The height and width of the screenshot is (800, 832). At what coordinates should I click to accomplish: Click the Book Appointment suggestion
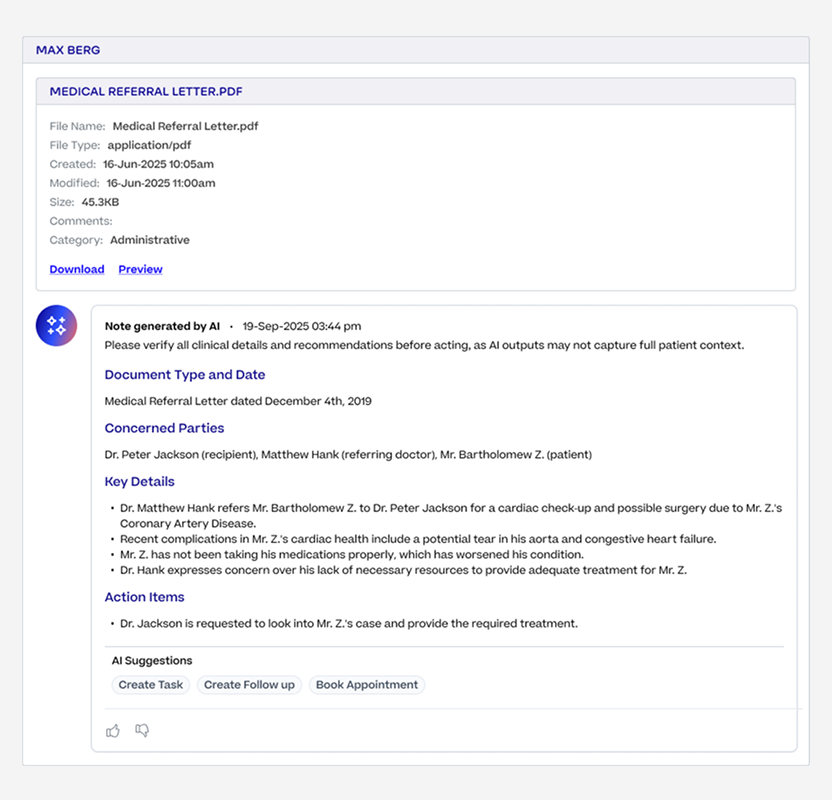click(x=367, y=684)
